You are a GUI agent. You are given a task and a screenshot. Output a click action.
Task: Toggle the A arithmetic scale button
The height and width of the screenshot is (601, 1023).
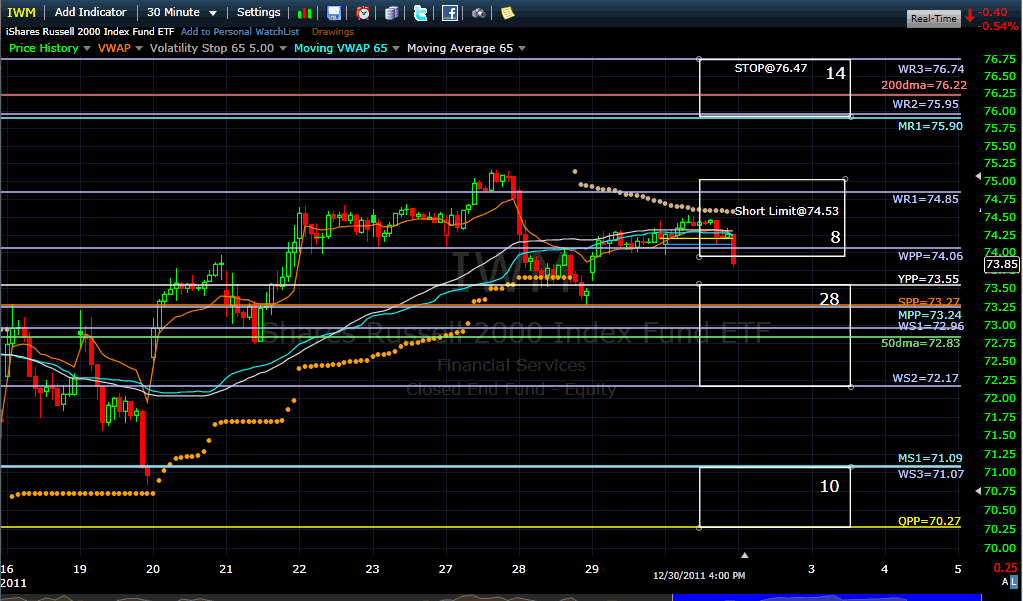(1005, 581)
